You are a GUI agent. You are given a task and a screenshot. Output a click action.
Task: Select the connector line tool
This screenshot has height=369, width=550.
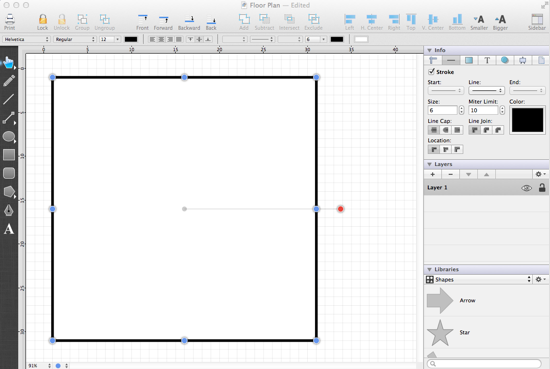[x=9, y=118]
